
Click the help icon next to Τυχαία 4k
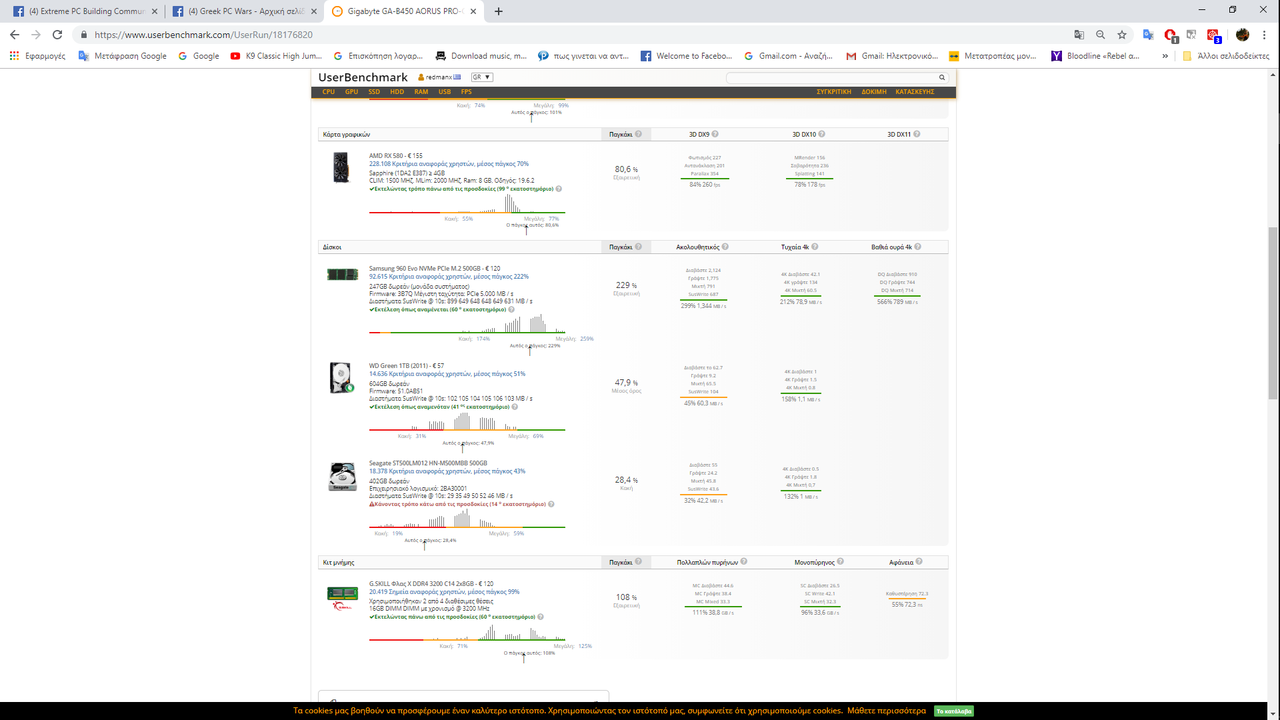[x=815, y=246]
